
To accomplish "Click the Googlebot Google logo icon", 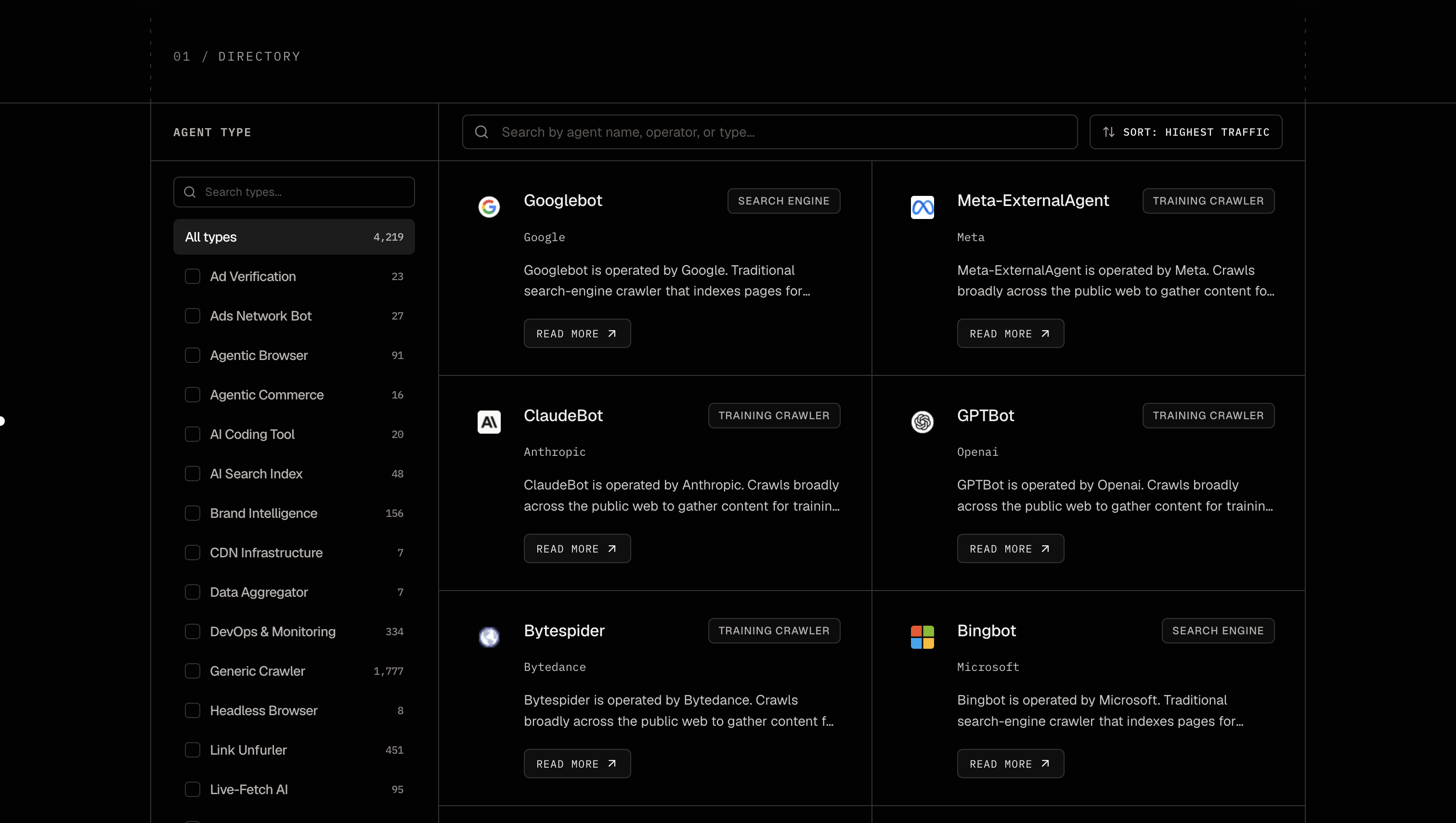I will (x=489, y=207).
